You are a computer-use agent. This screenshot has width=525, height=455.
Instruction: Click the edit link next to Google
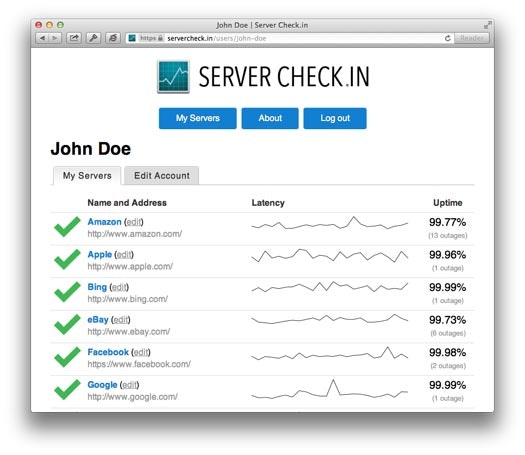pyautogui.click(x=129, y=385)
